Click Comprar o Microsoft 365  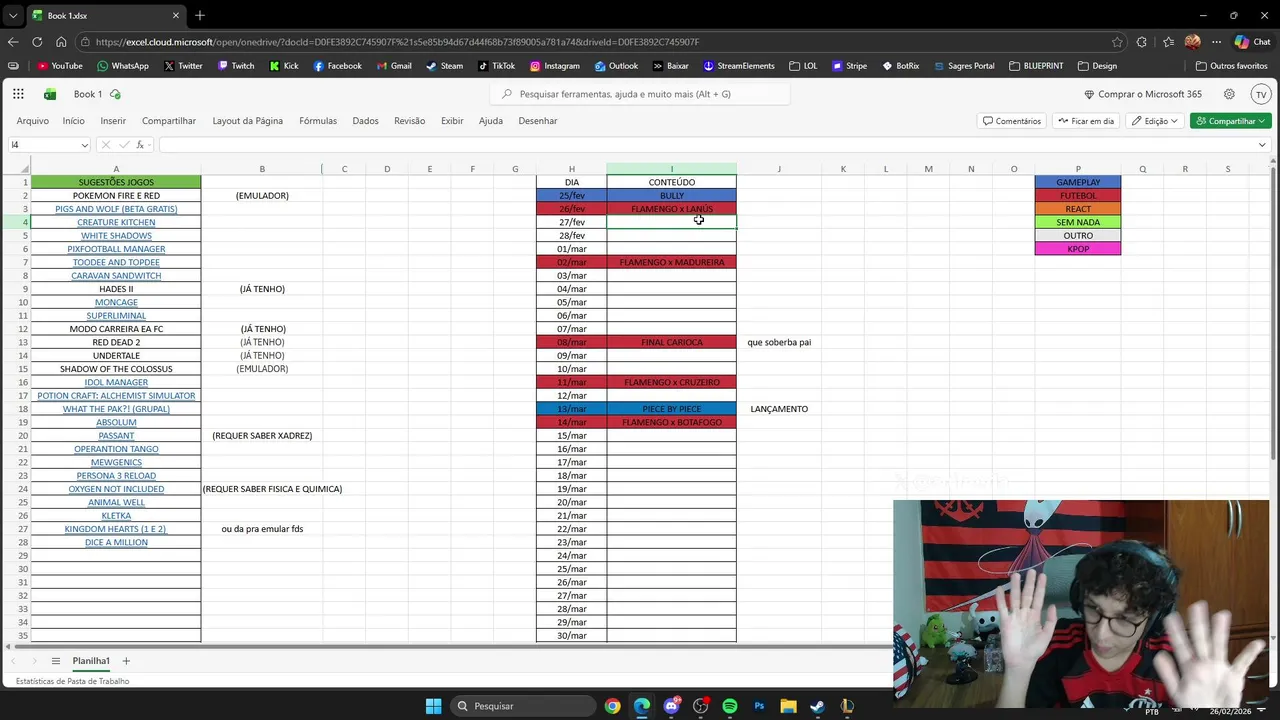[x=1143, y=94]
